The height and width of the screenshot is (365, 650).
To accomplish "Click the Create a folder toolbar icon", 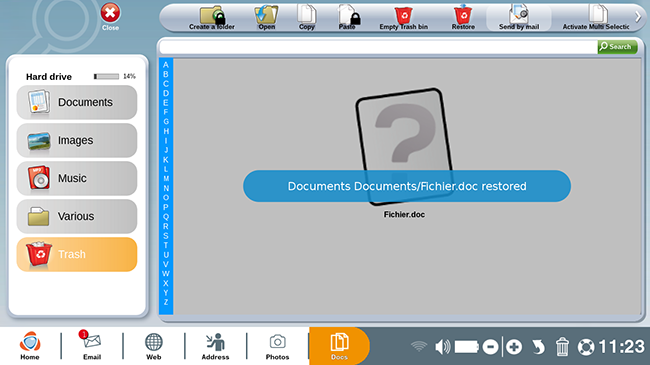I will [212, 18].
